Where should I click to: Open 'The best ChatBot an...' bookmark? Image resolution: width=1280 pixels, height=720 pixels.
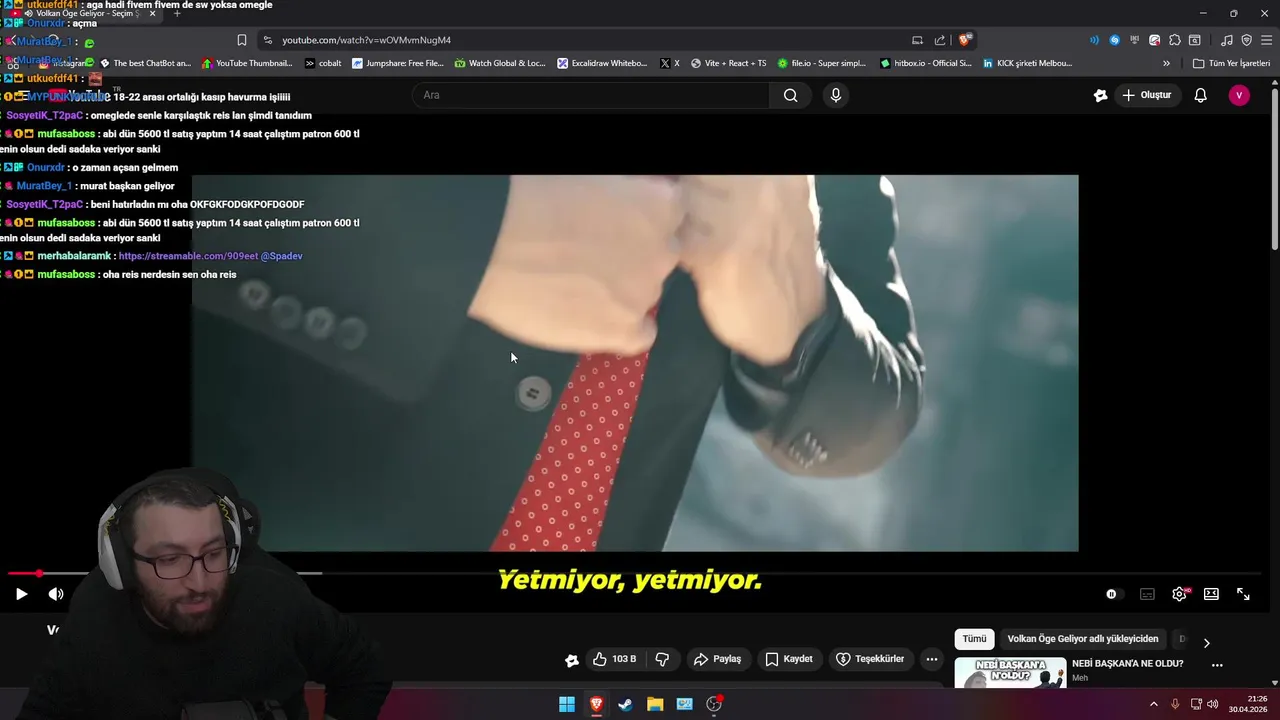tap(145, 63)
